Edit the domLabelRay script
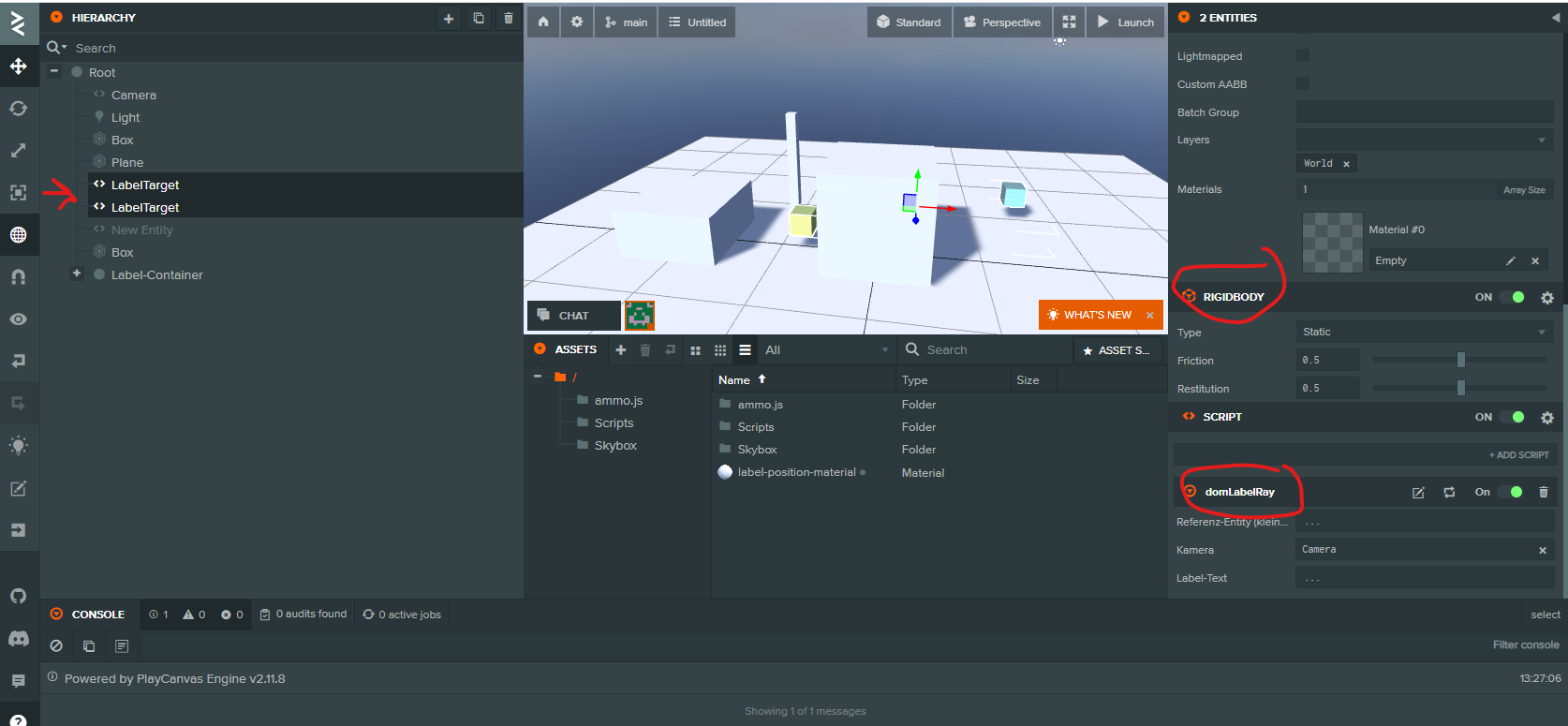 coord(1418,493)
